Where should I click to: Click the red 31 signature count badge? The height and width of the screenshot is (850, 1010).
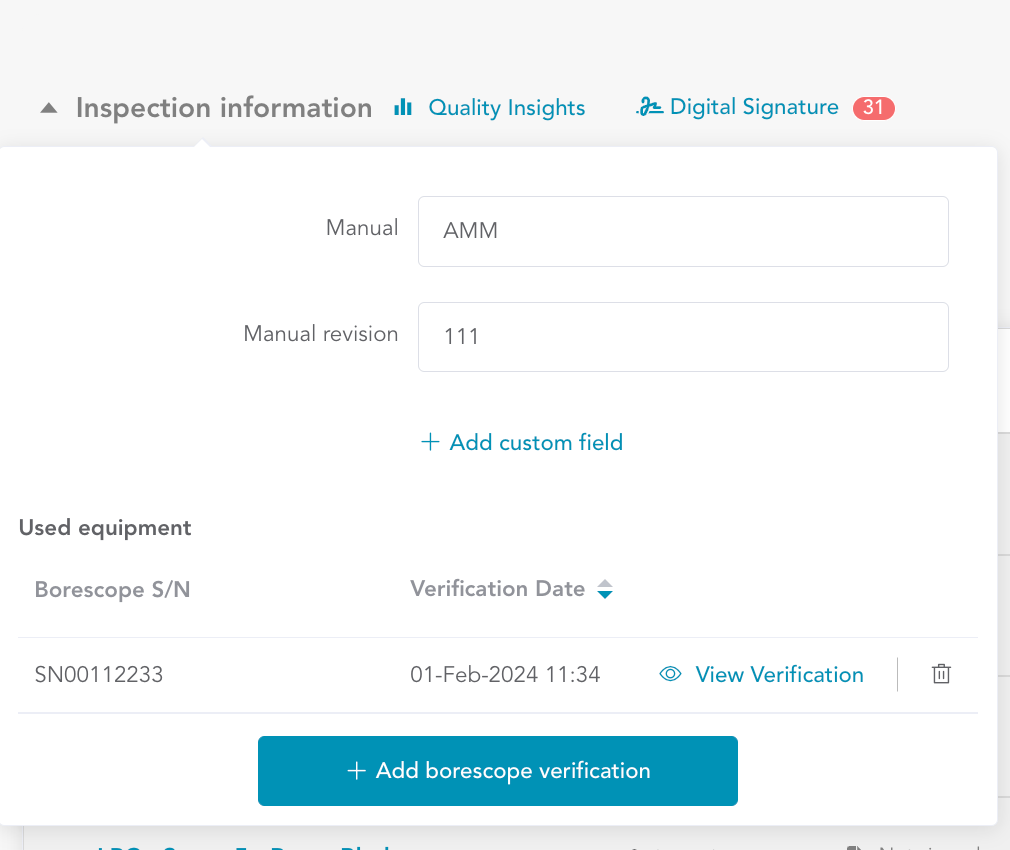[873, 108]
